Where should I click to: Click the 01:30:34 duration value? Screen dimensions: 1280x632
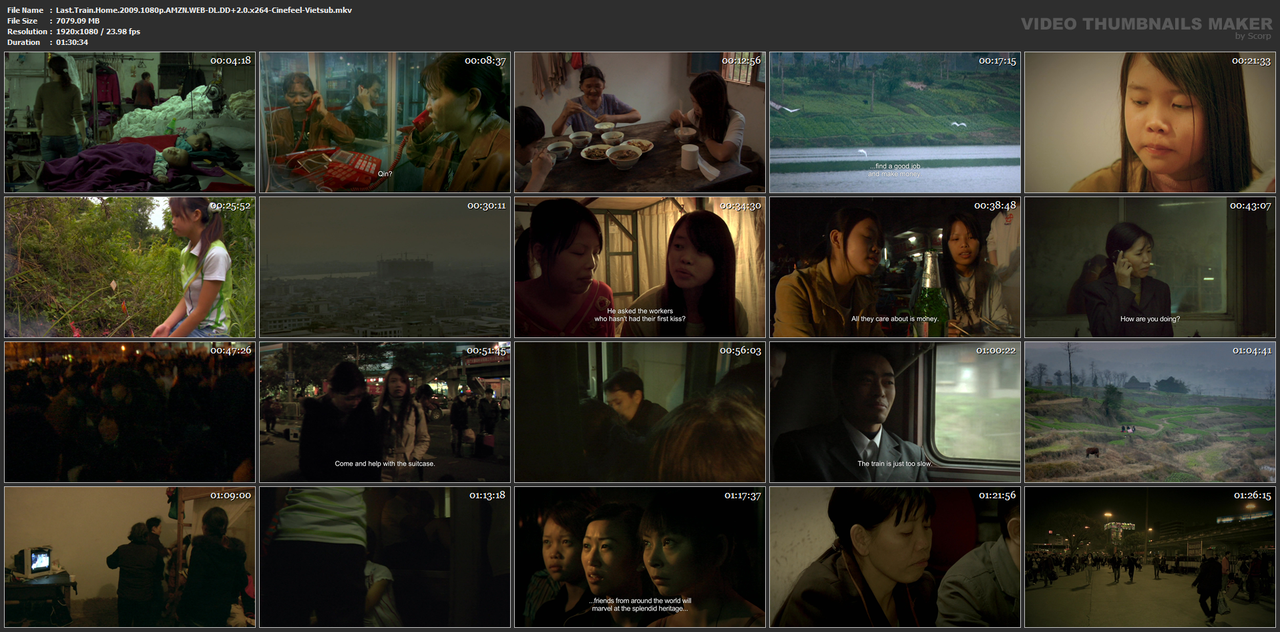(72, 43)
